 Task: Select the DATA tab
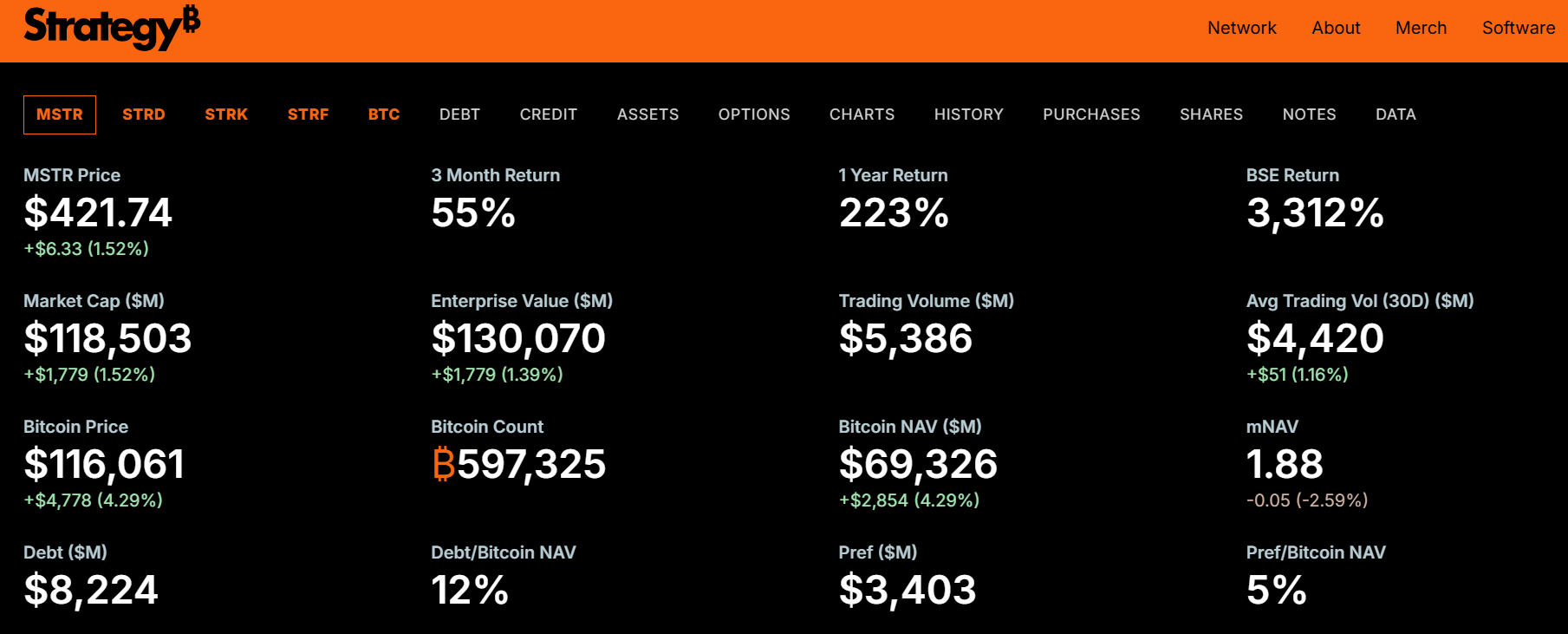click(x=1396, y=114)
